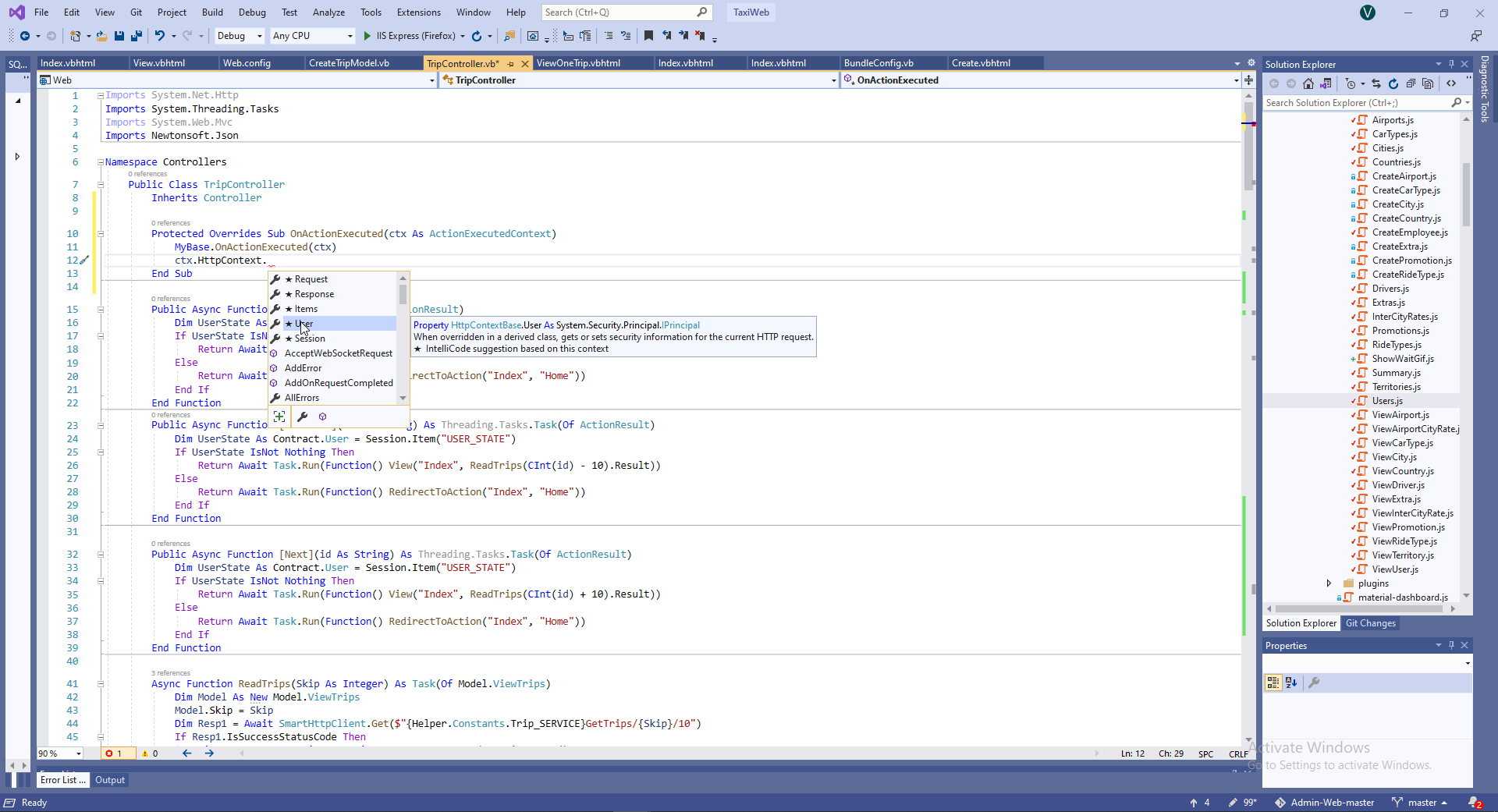Open the Analyze menu

tap(329, 12)
